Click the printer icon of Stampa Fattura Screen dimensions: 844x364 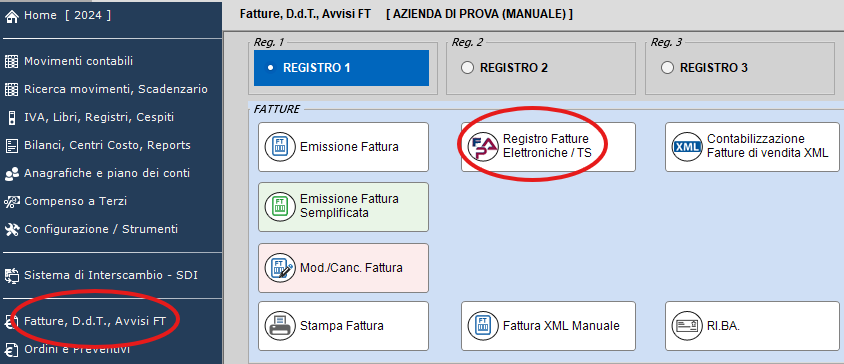280,326
